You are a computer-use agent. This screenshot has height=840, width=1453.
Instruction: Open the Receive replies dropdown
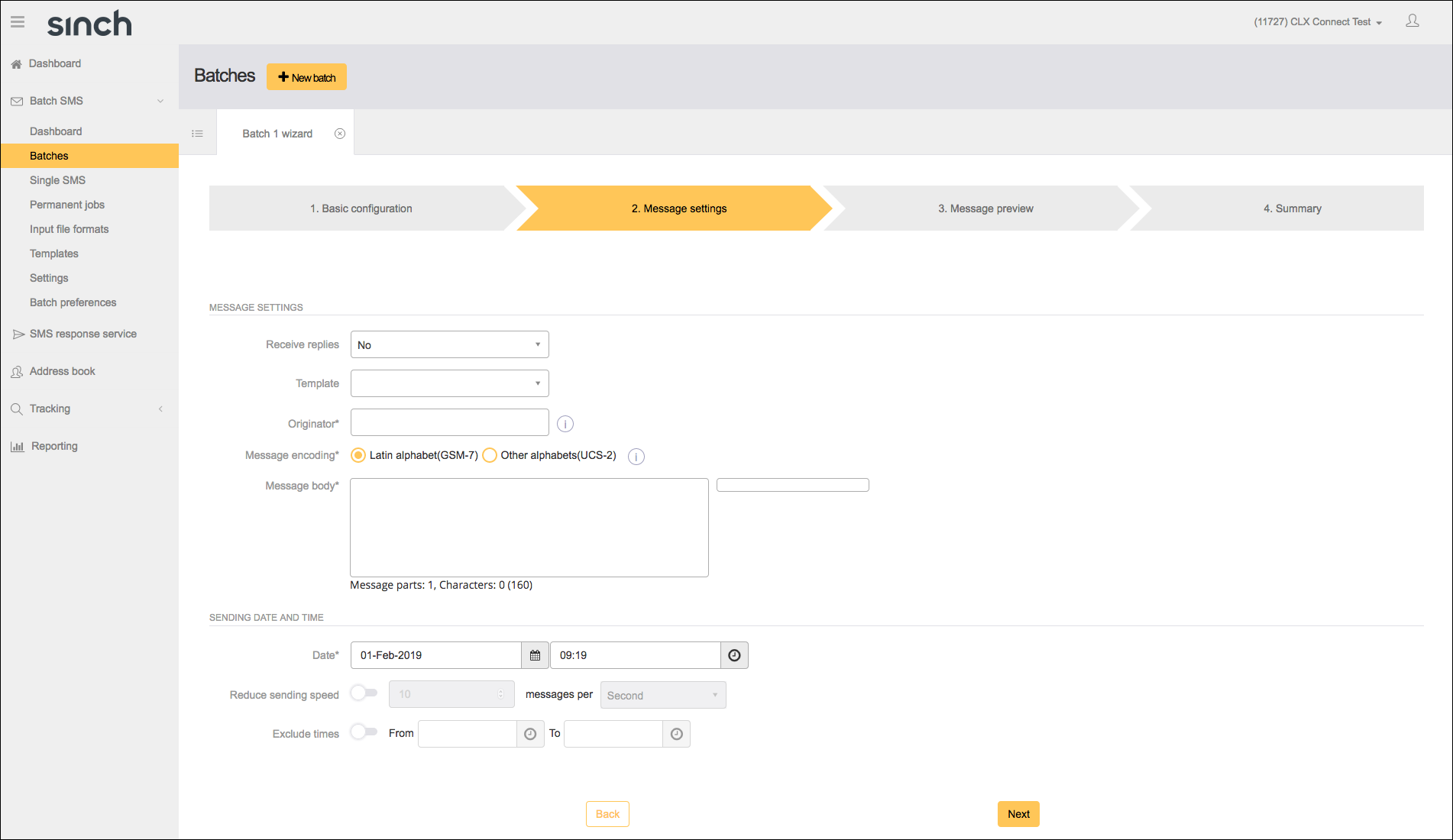[x=449, y=344]
